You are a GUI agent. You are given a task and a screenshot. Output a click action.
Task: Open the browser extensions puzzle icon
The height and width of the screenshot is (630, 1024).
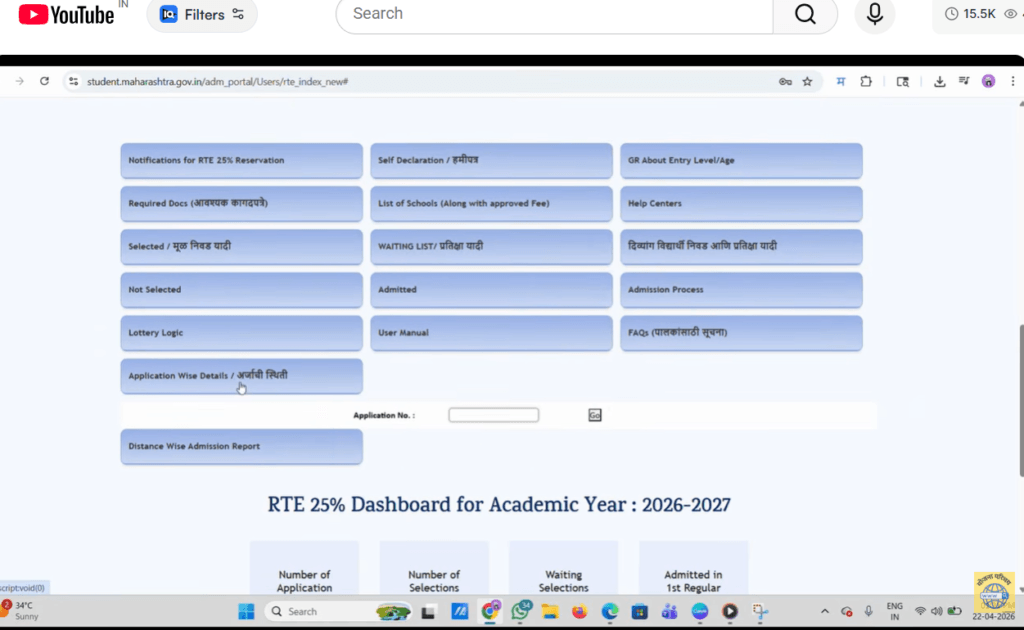coord(866,81)
